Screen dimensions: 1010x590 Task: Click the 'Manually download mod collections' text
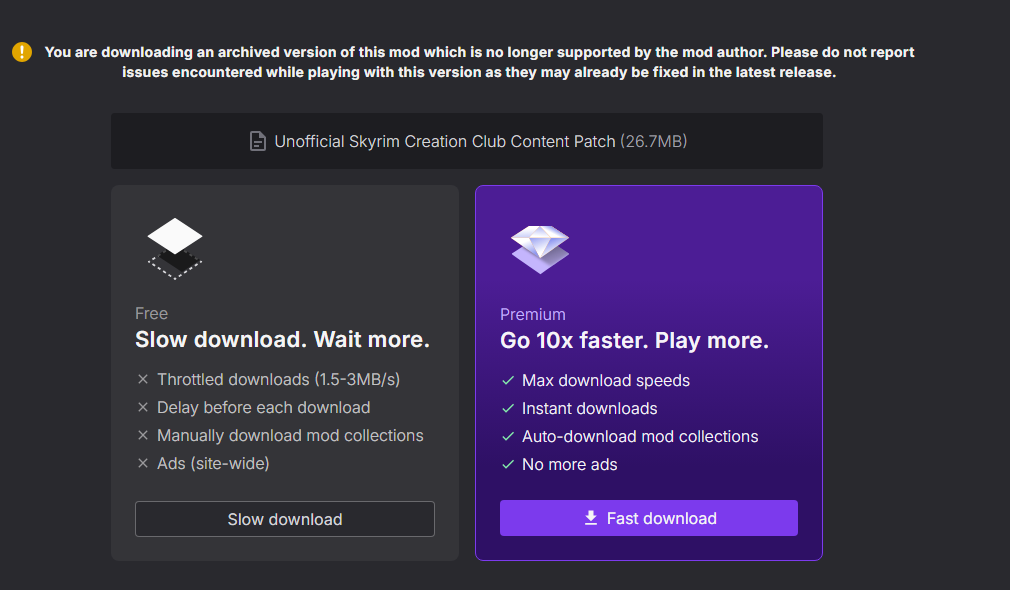point(290,435)
